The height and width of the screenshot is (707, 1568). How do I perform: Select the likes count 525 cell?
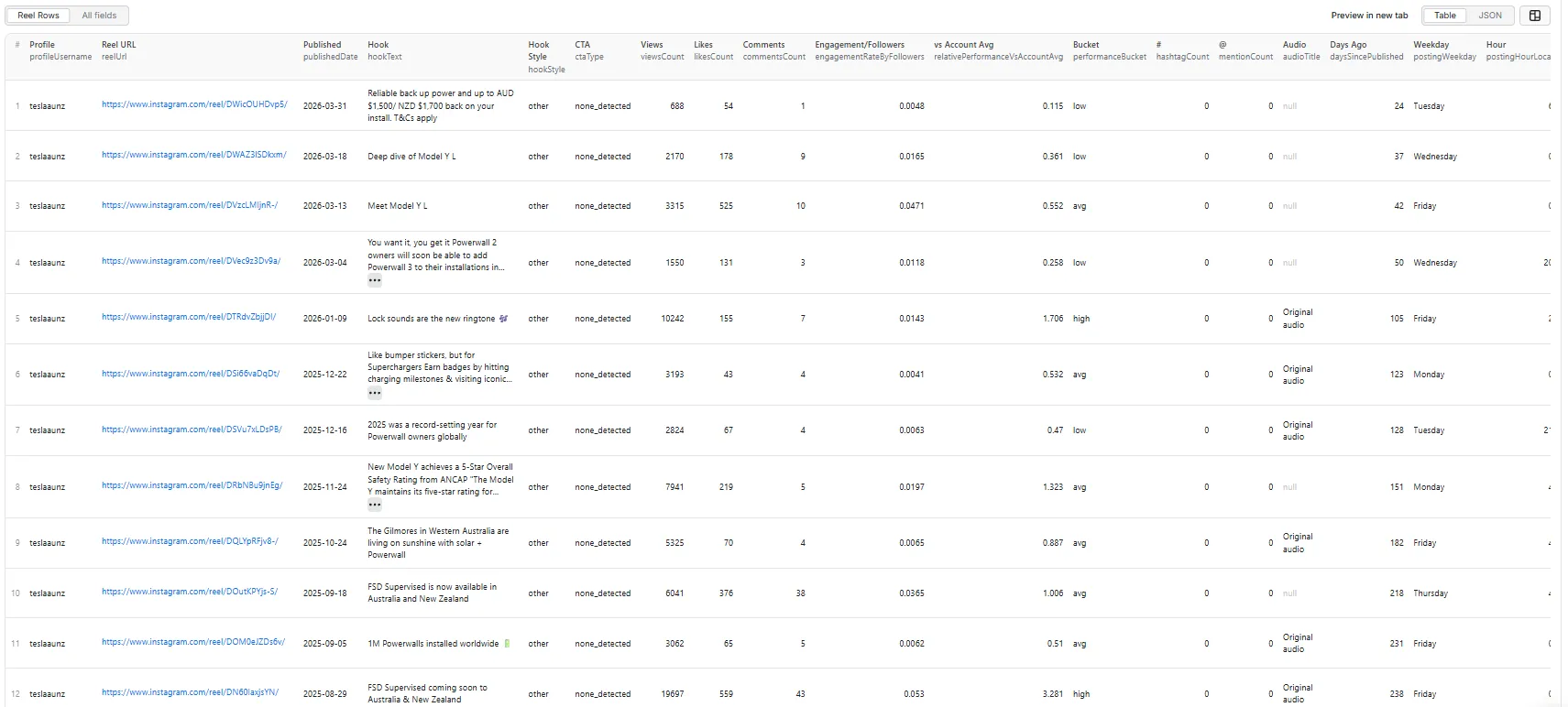[726, 206]
